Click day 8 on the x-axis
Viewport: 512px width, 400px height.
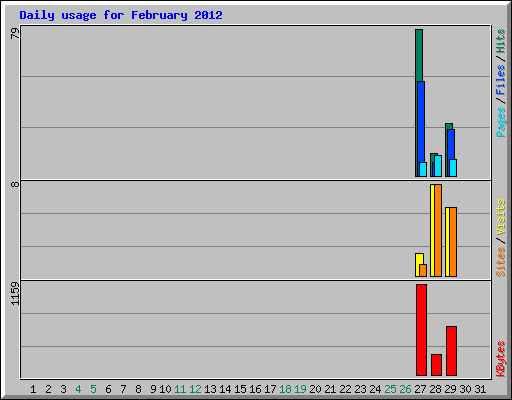(x=138, y=389)
